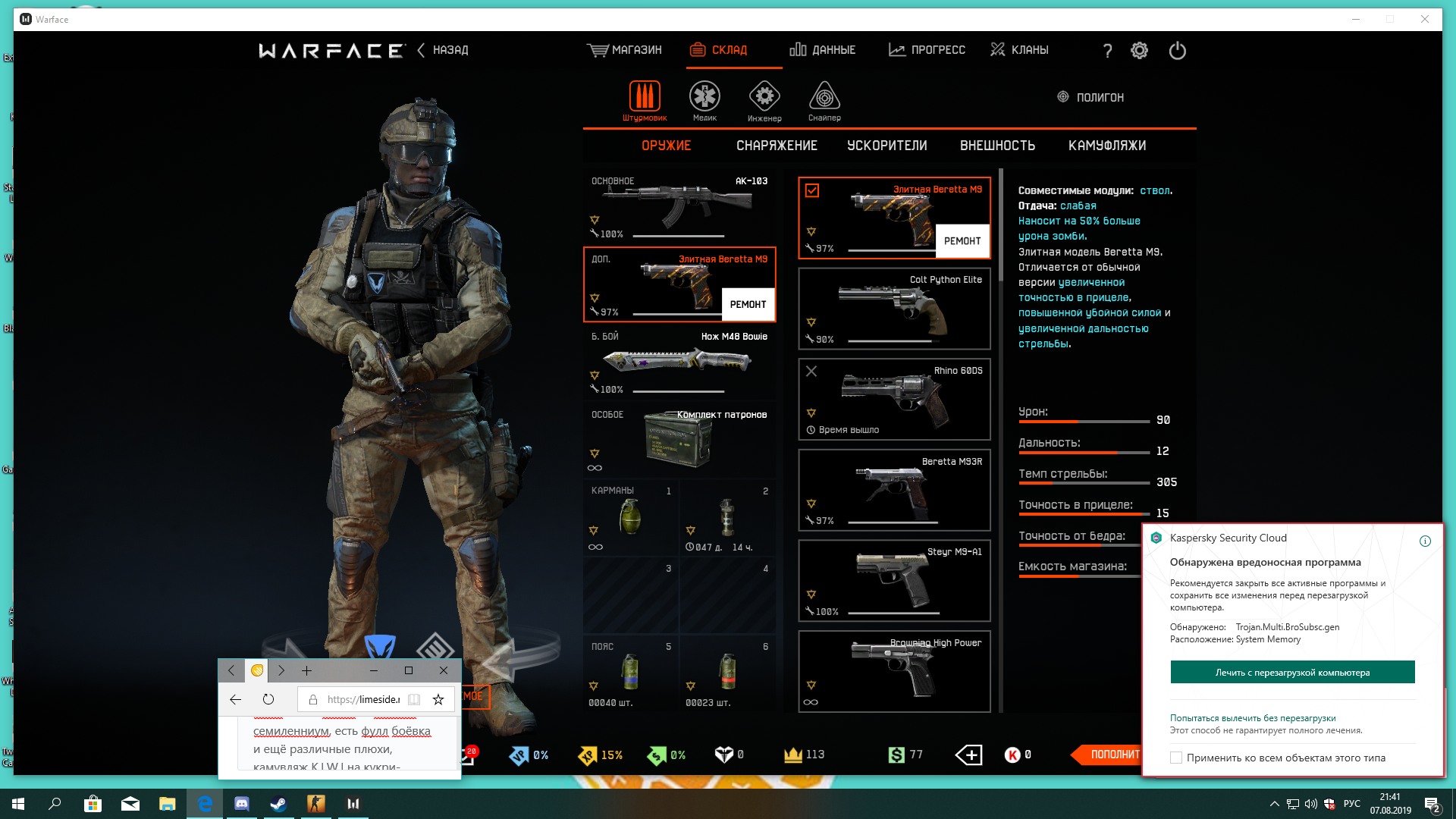
Task: Open game settings gear icon
Action: [x=1139, y=51]
